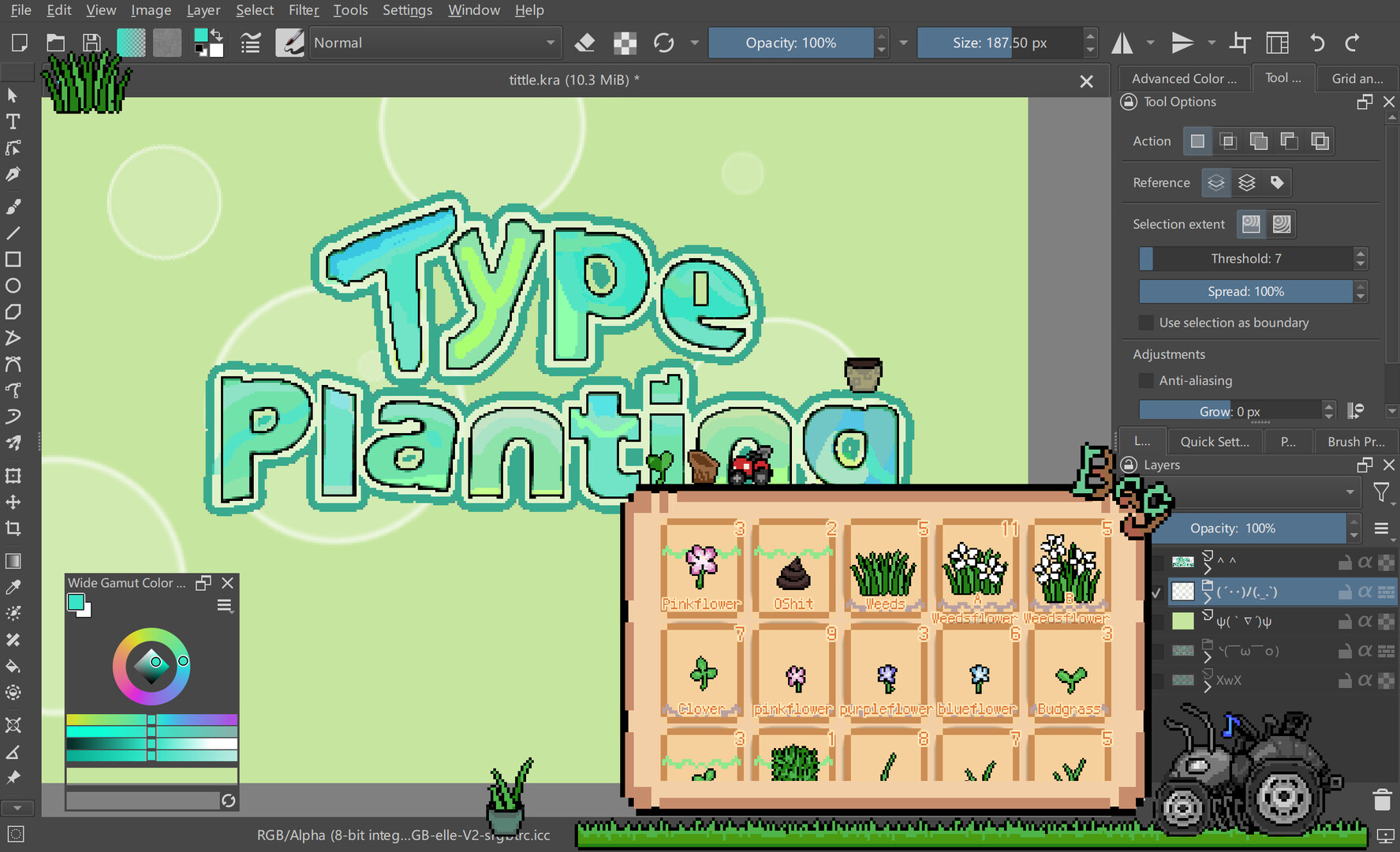
Task: Click the Undo button in the toolbar
Action: pos(1316,43)
